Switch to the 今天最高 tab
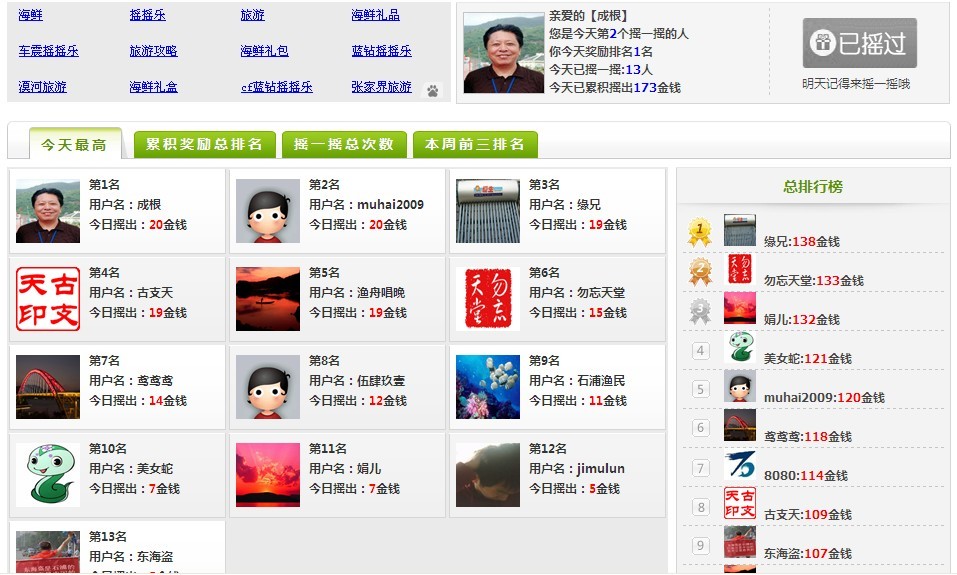 [x=73, y=145]
